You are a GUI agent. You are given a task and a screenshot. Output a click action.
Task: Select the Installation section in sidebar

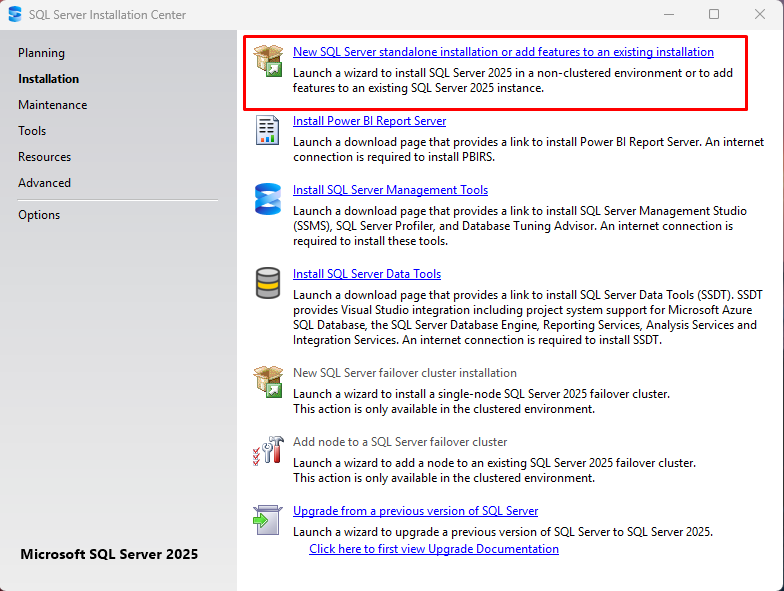(x=48, y=79)
